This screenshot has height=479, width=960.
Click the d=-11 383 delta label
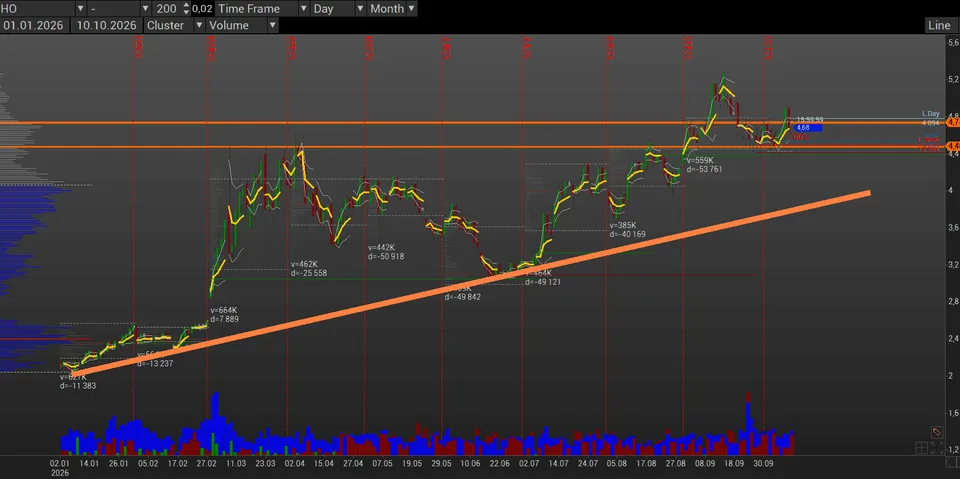click(78, 386)
